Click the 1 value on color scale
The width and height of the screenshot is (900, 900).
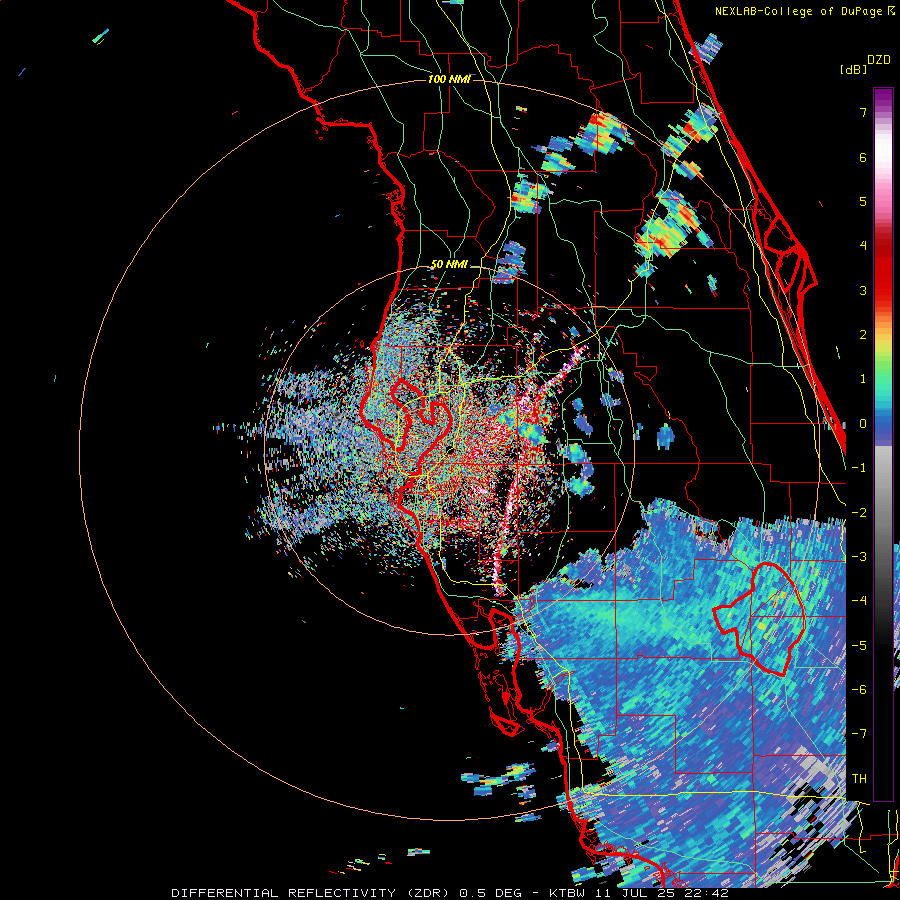(863, 379)
